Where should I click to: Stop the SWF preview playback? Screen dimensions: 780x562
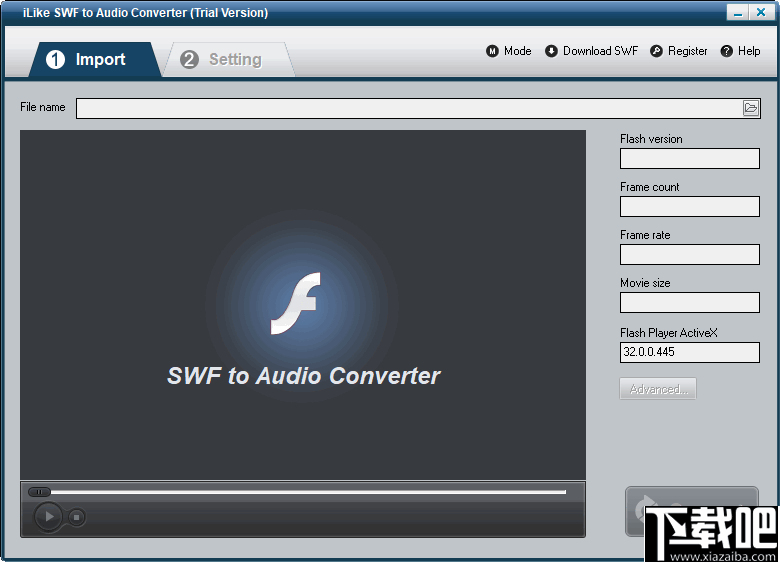[x=76, y=517]
